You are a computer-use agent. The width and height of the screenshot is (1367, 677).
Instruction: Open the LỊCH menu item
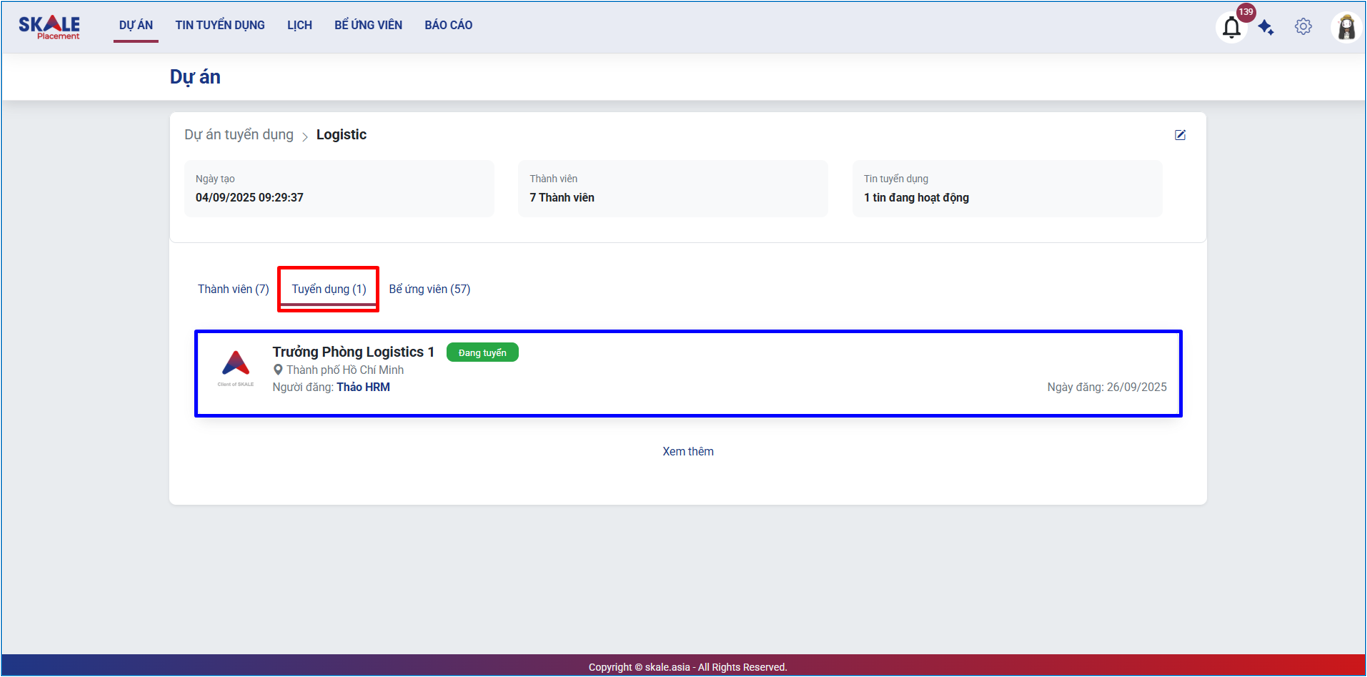click(x=299, y=25)
